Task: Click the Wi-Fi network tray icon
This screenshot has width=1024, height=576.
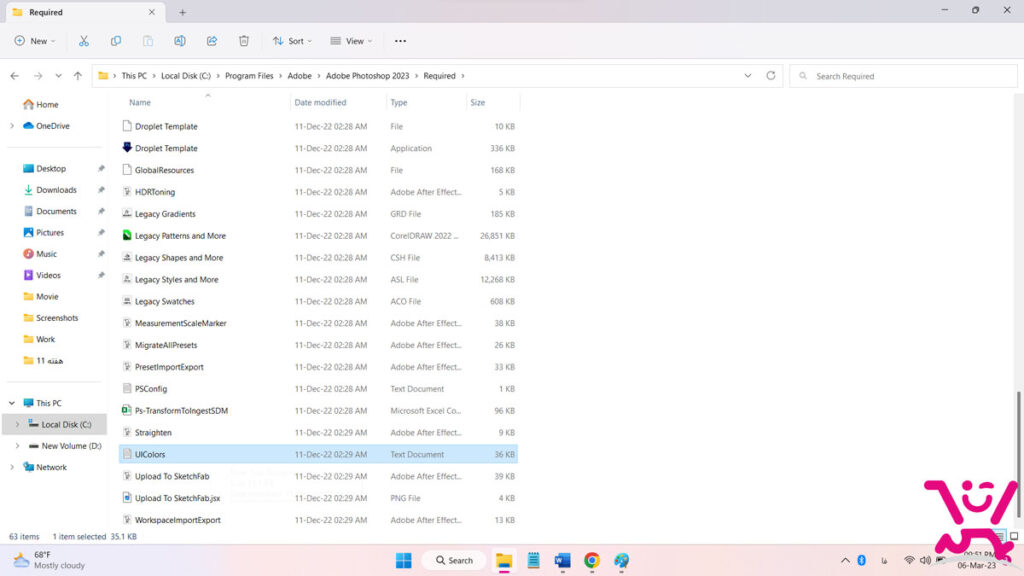Action: pos(909,560)
